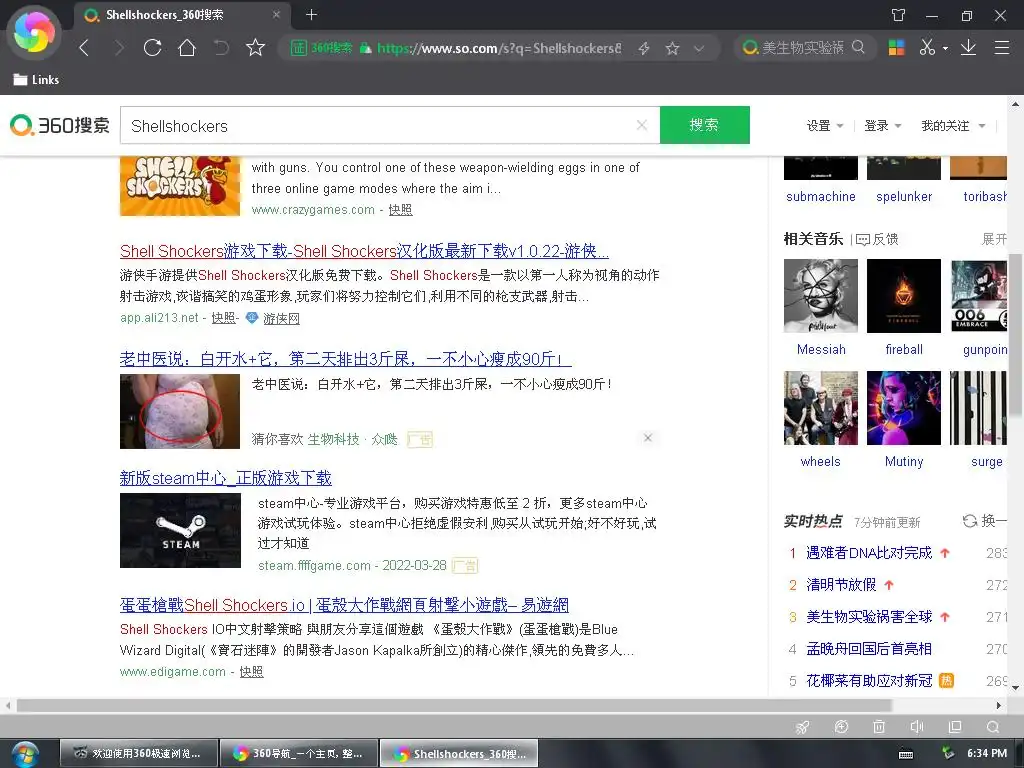Open the colorful apps grid icon
Viewport: 1024px width, 768px height.
coord(897,47)
